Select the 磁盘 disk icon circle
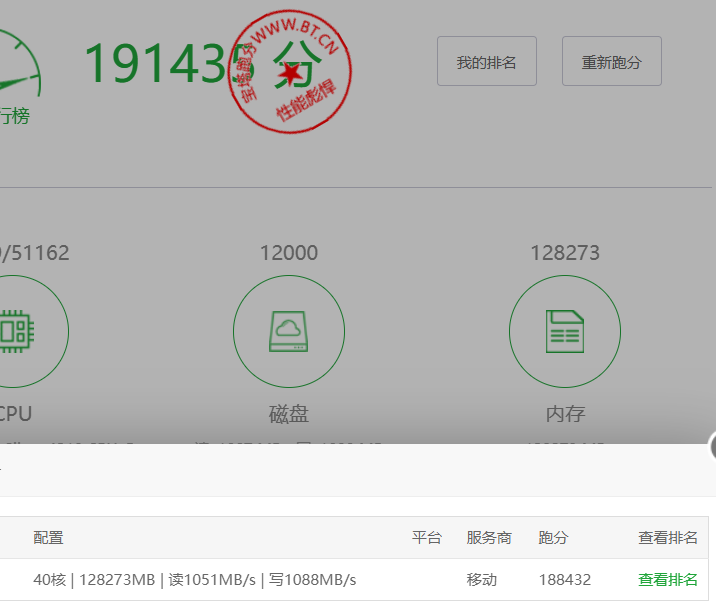 (289, 331)
